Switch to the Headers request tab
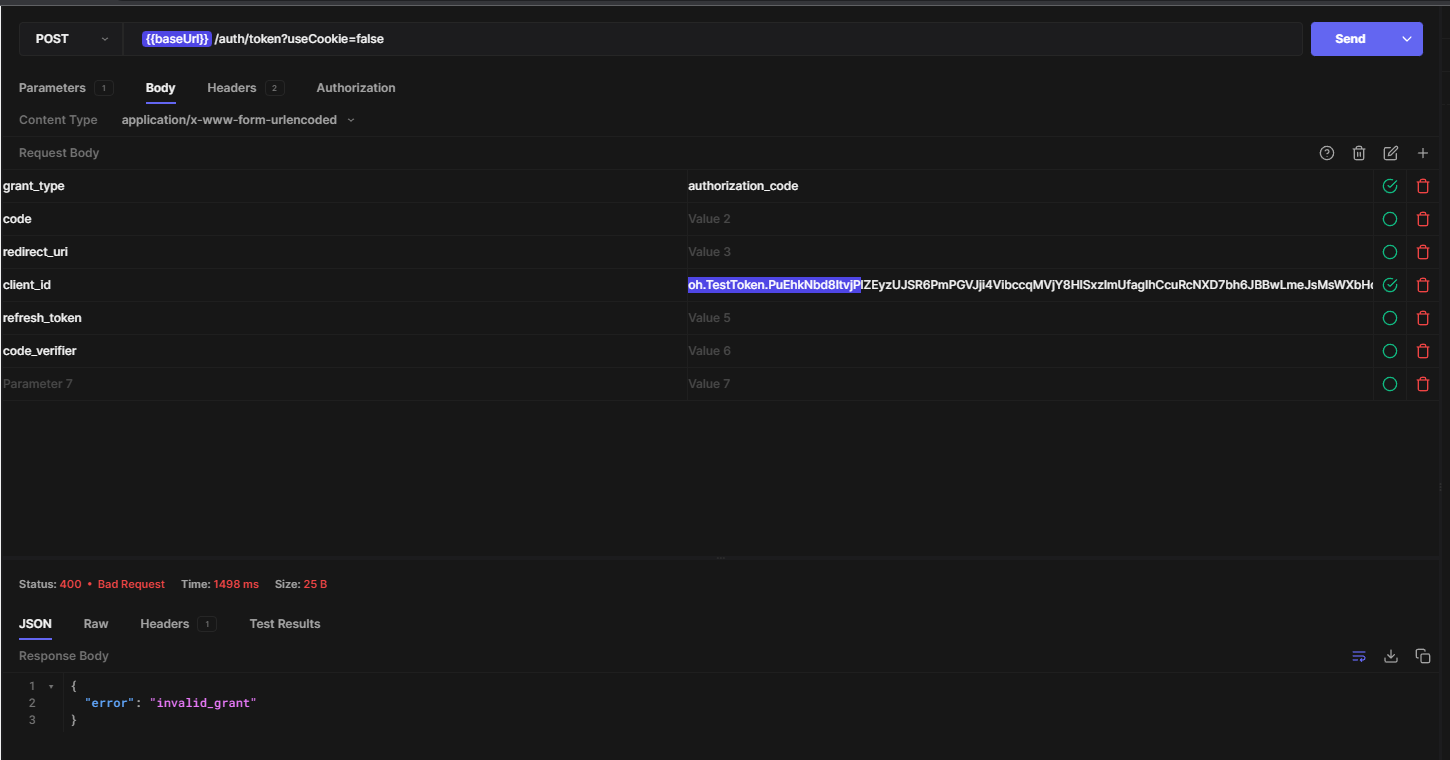 [232, 88]
